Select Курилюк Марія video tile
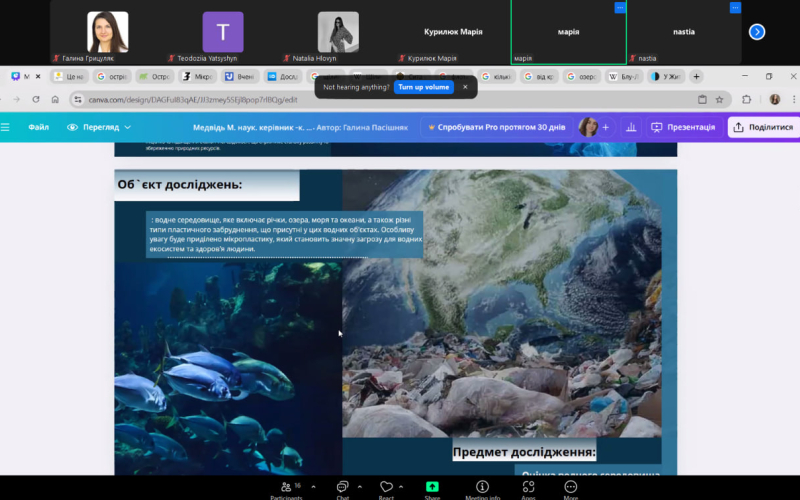Image resolution: width=800 pixels, height=500 pixels. (453, 32)
